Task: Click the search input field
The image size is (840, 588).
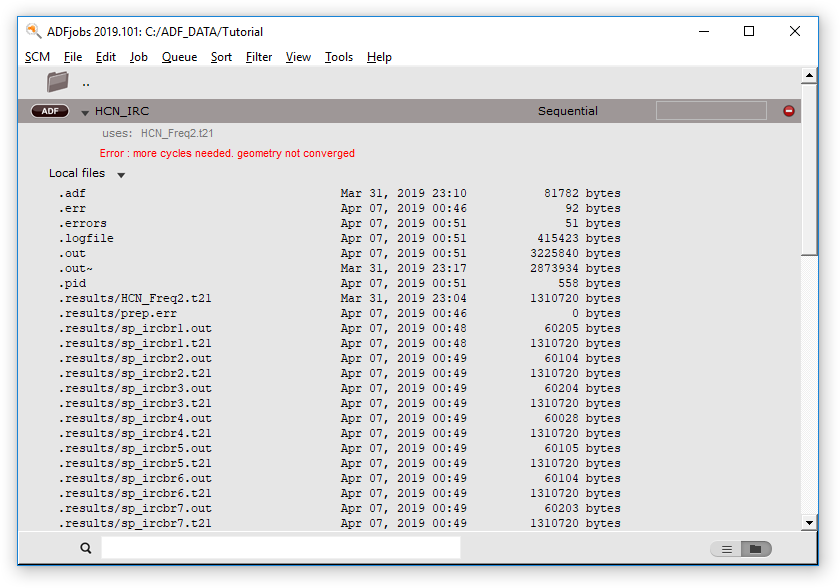Action: pos(281,548)
